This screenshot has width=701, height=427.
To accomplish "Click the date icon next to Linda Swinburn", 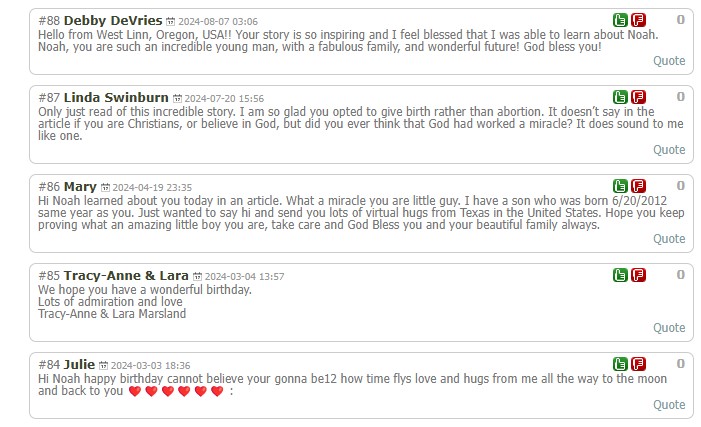I will click(178, 99).
